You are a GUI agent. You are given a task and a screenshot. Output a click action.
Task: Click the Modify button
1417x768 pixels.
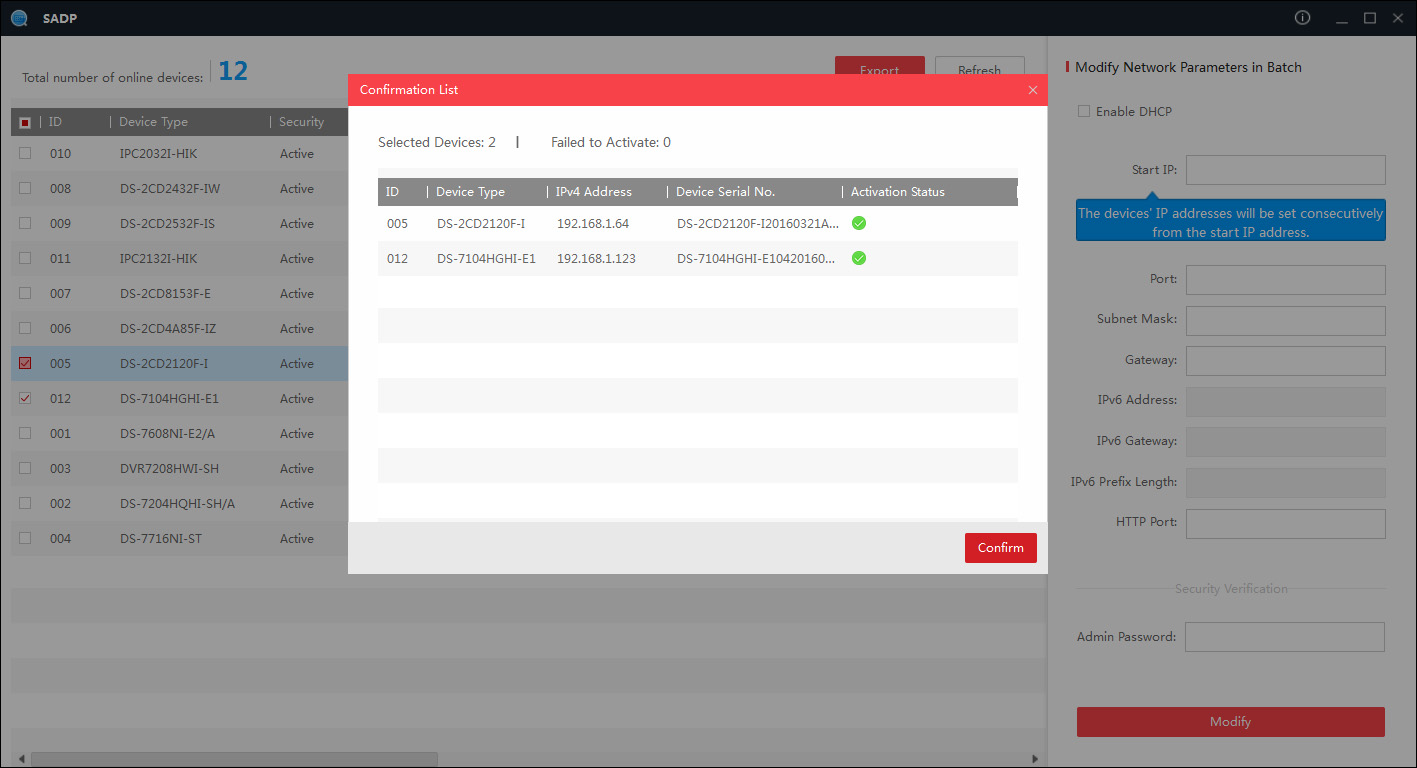pos(1230,722)
